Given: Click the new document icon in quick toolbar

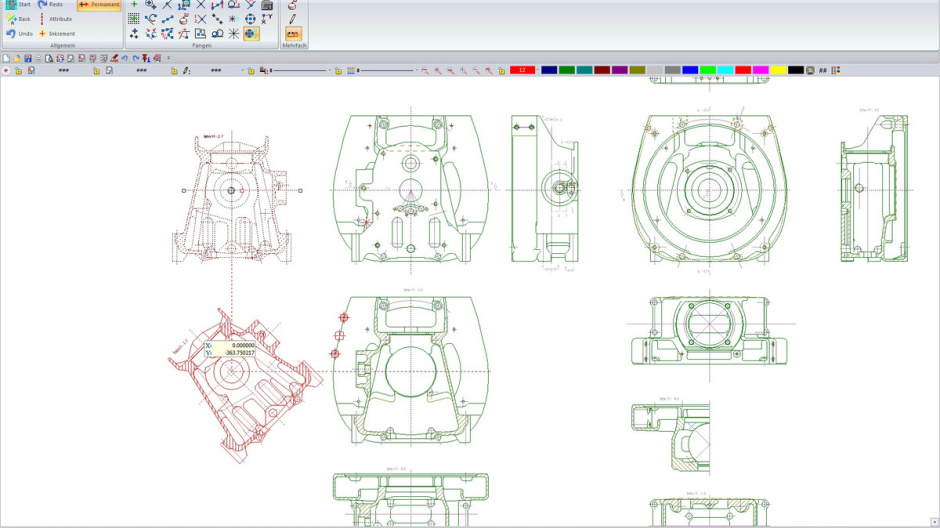Looking at the screenshot, I should click(6, 58).
